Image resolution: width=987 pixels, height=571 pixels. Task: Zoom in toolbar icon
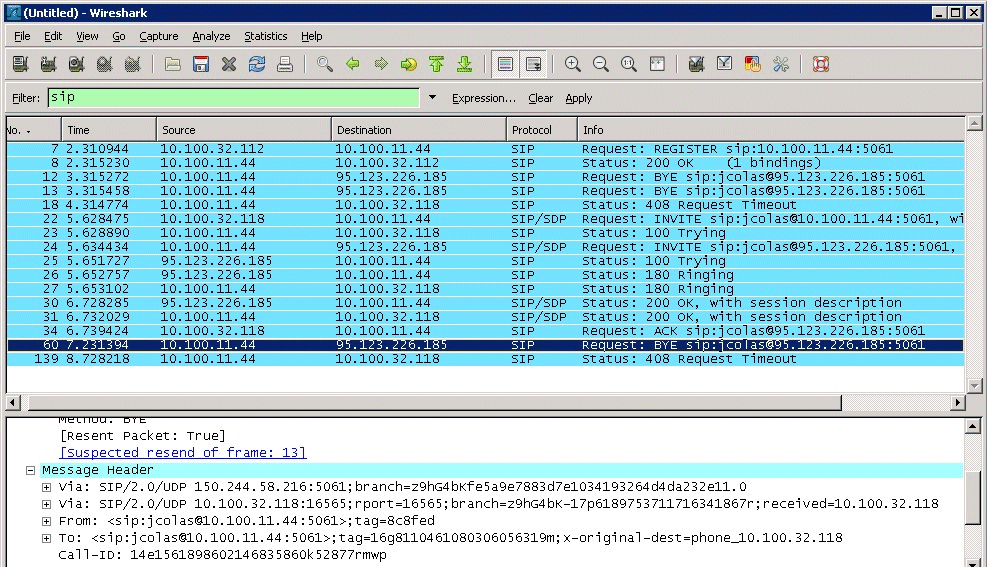click(x=573, y=64)
